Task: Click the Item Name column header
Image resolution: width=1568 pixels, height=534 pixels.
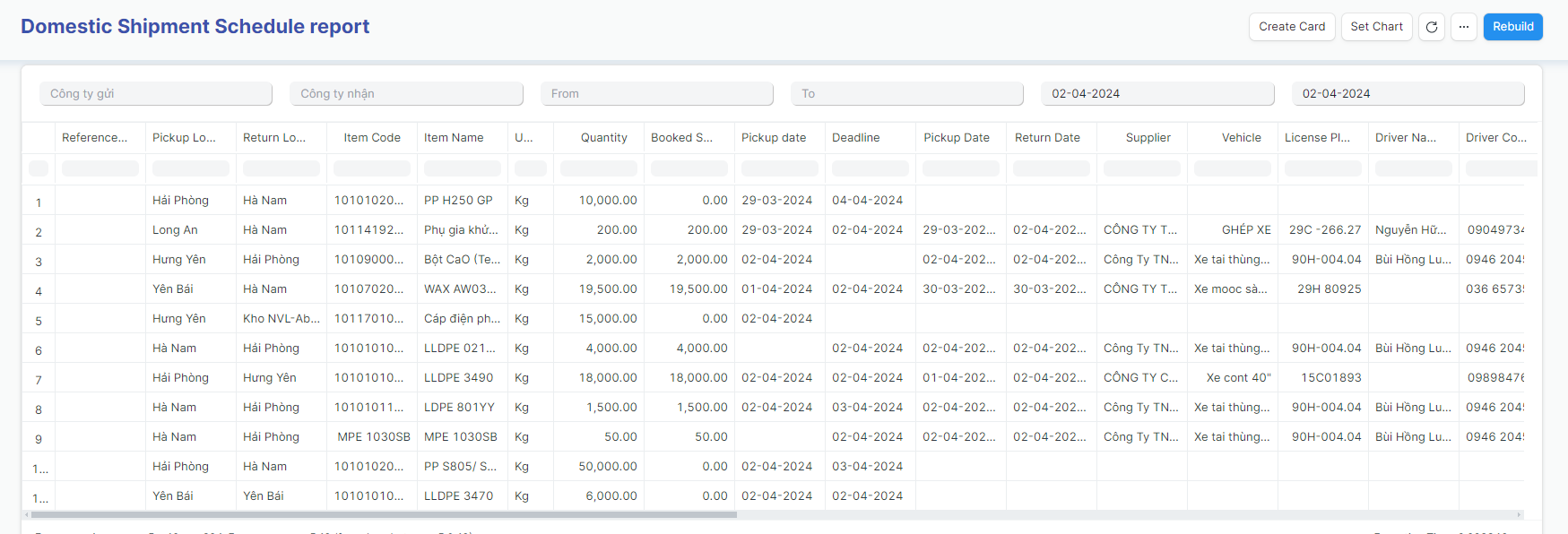Action: tap(454, 138)
